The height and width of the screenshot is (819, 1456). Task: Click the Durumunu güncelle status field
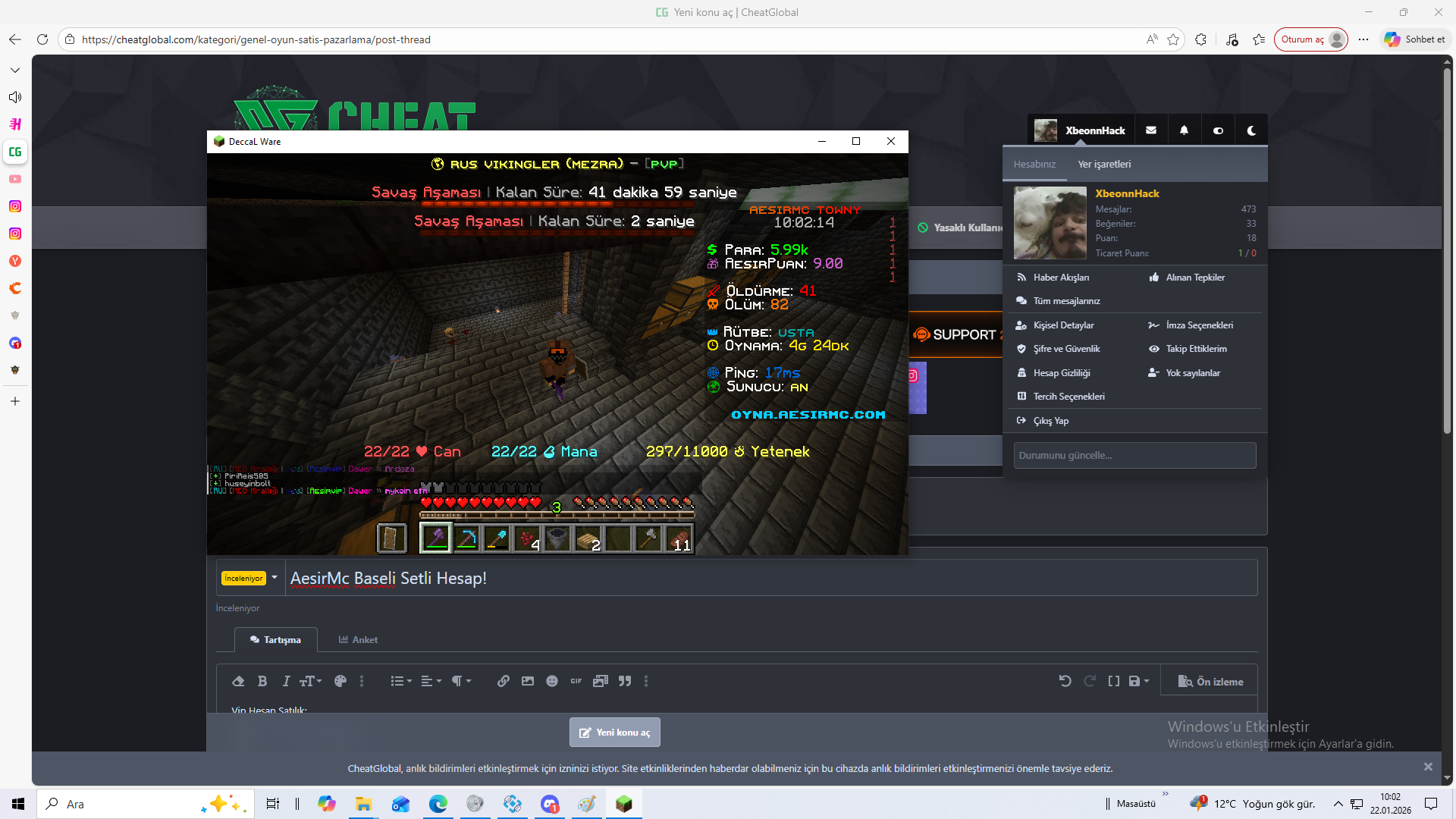coord(1134,456)
